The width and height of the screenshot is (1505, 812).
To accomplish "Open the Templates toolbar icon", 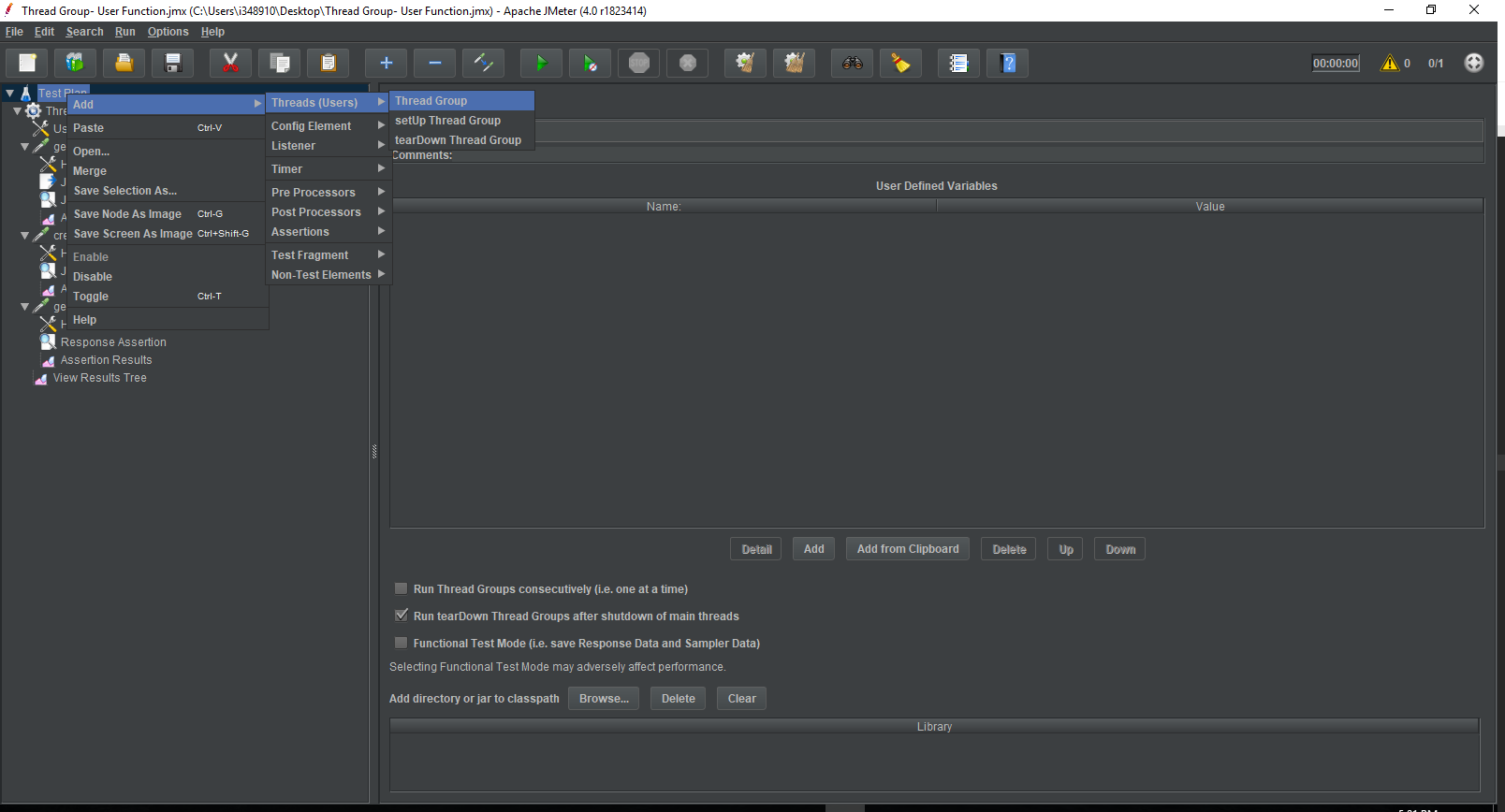I will coord(76,63).
